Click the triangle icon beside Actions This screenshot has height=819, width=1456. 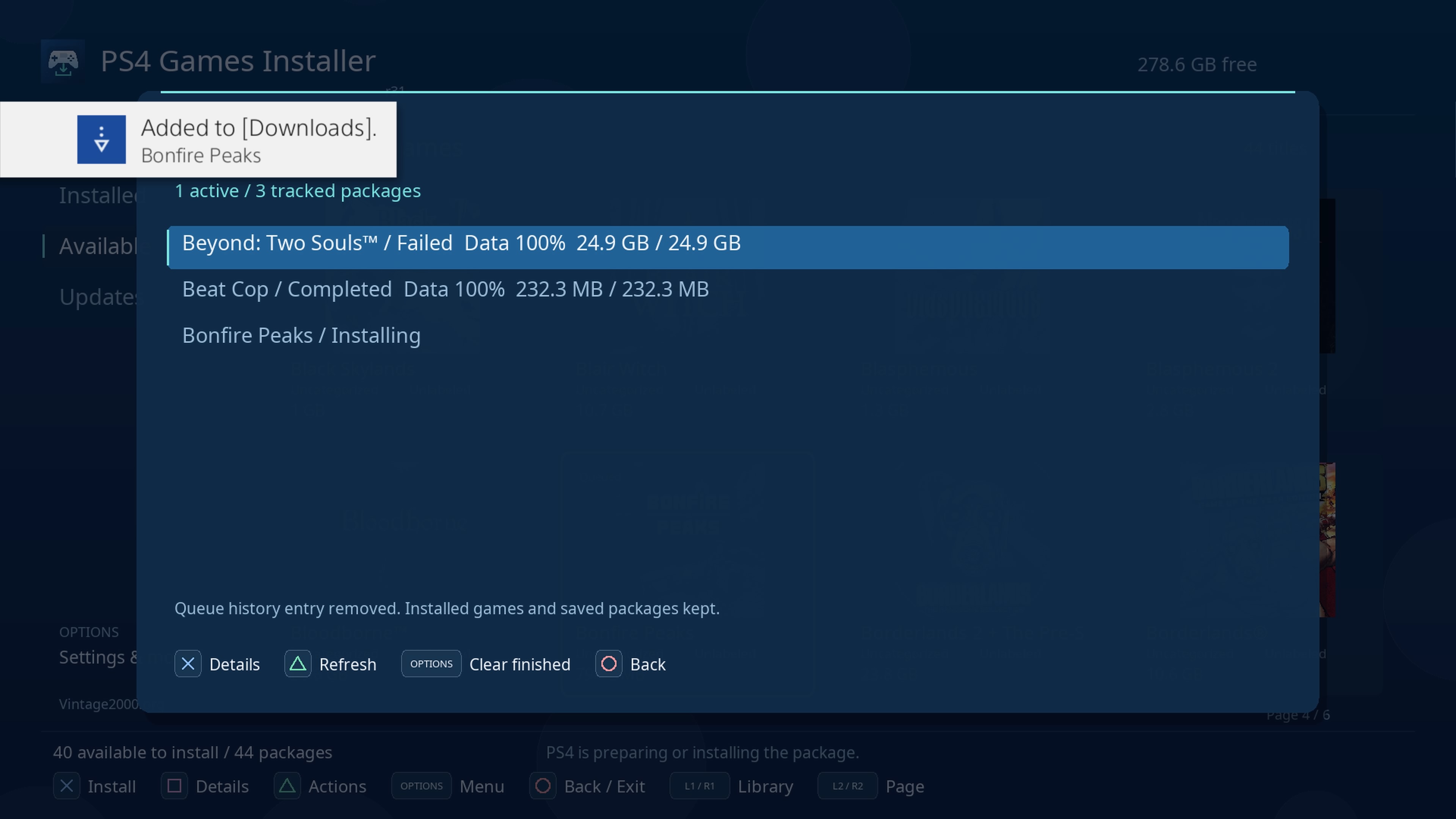(x=287, y=786)
